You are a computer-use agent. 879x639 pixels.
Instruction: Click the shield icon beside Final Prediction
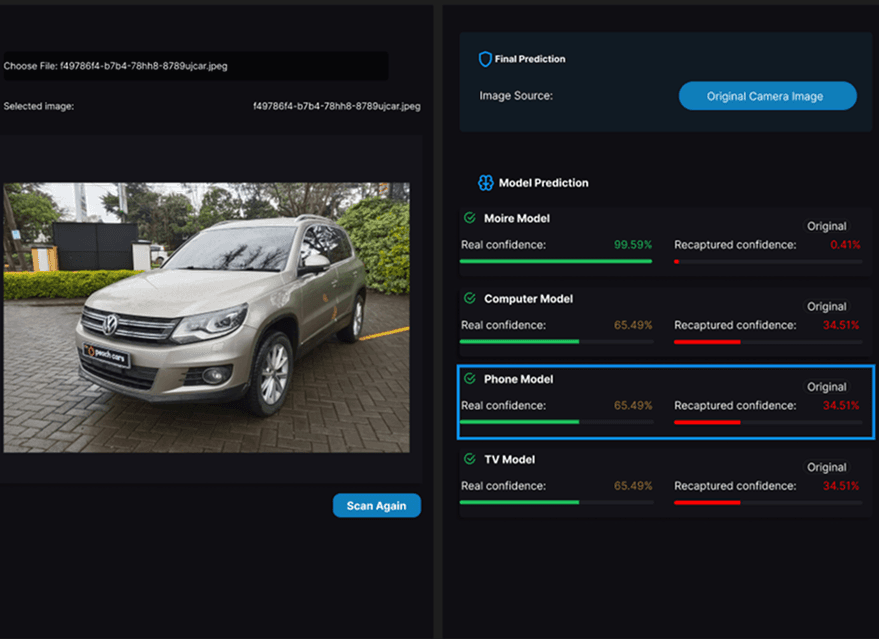(484, 58)
